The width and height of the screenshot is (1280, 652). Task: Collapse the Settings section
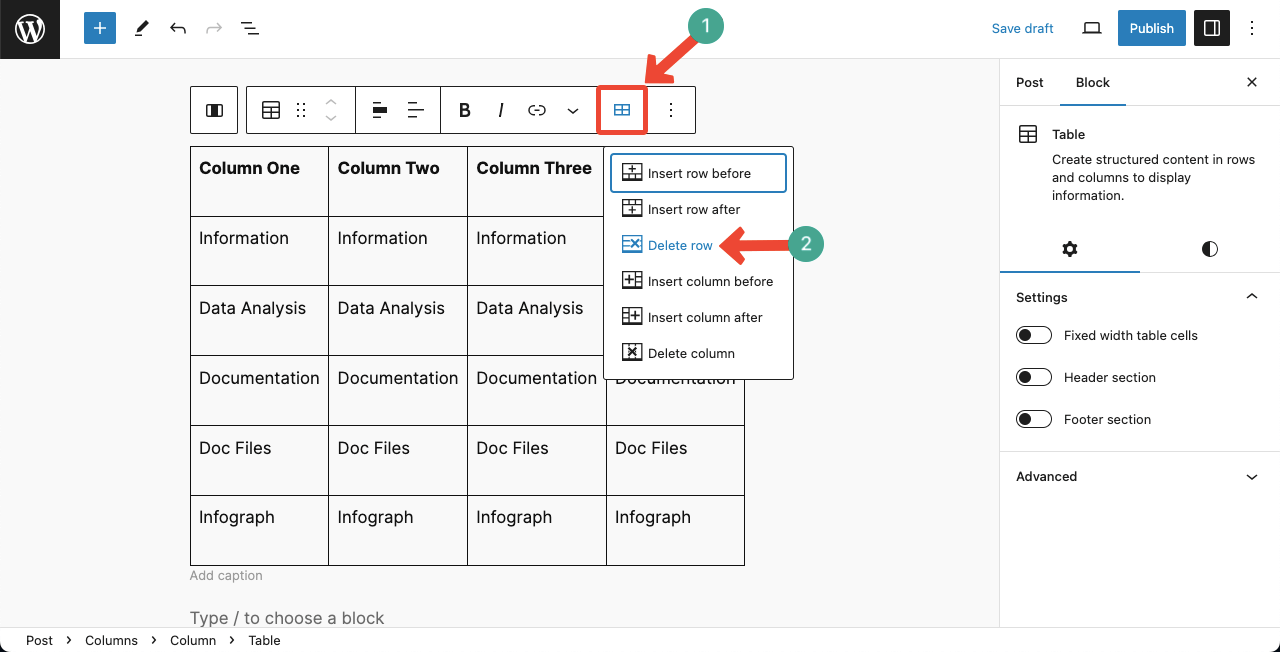1251,296
